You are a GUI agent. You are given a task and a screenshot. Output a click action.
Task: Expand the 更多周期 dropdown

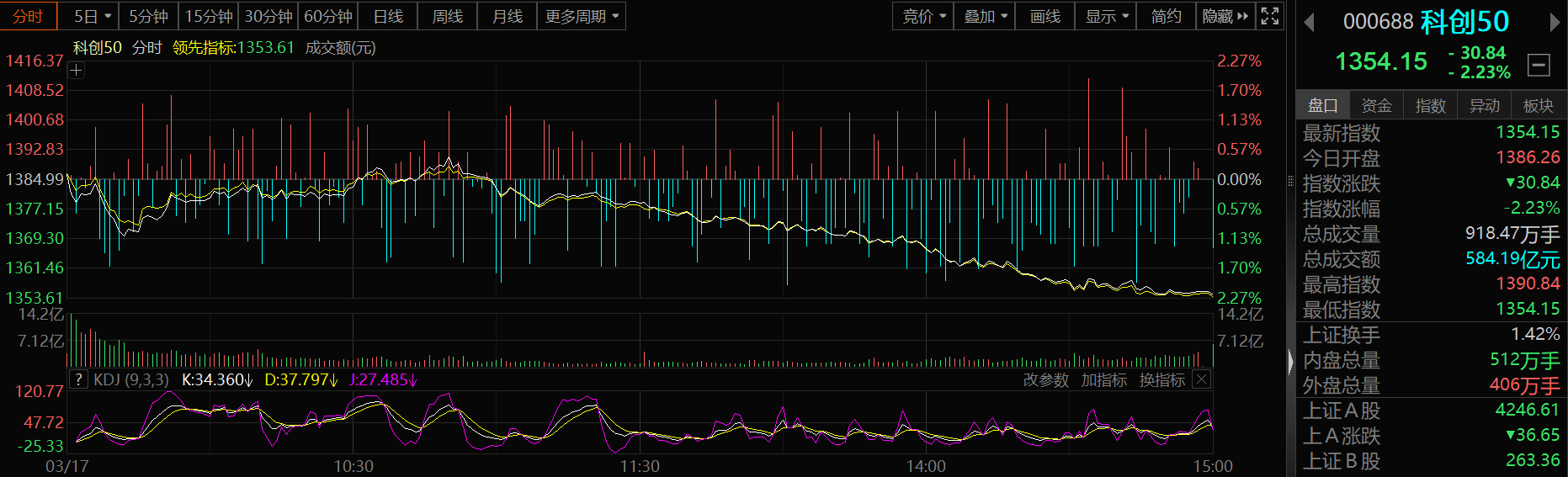(582, 16)
